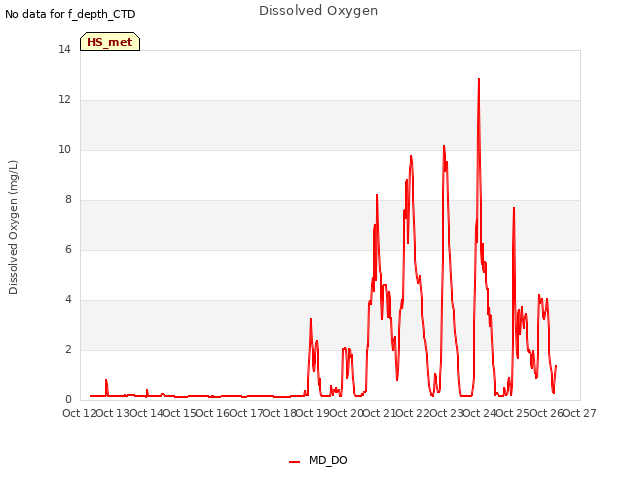Click the Oct 15 x-axis label

click(180, 413)
